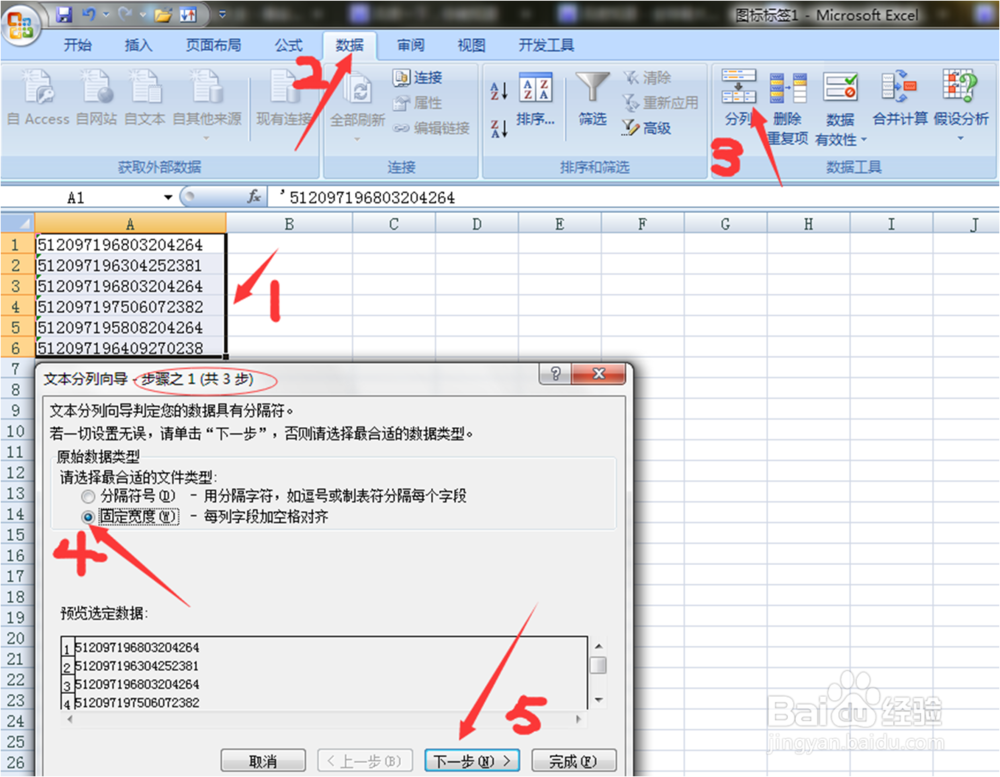
Task: Click Cancel (取消) in the wizard
Action: tap(263, 760)
